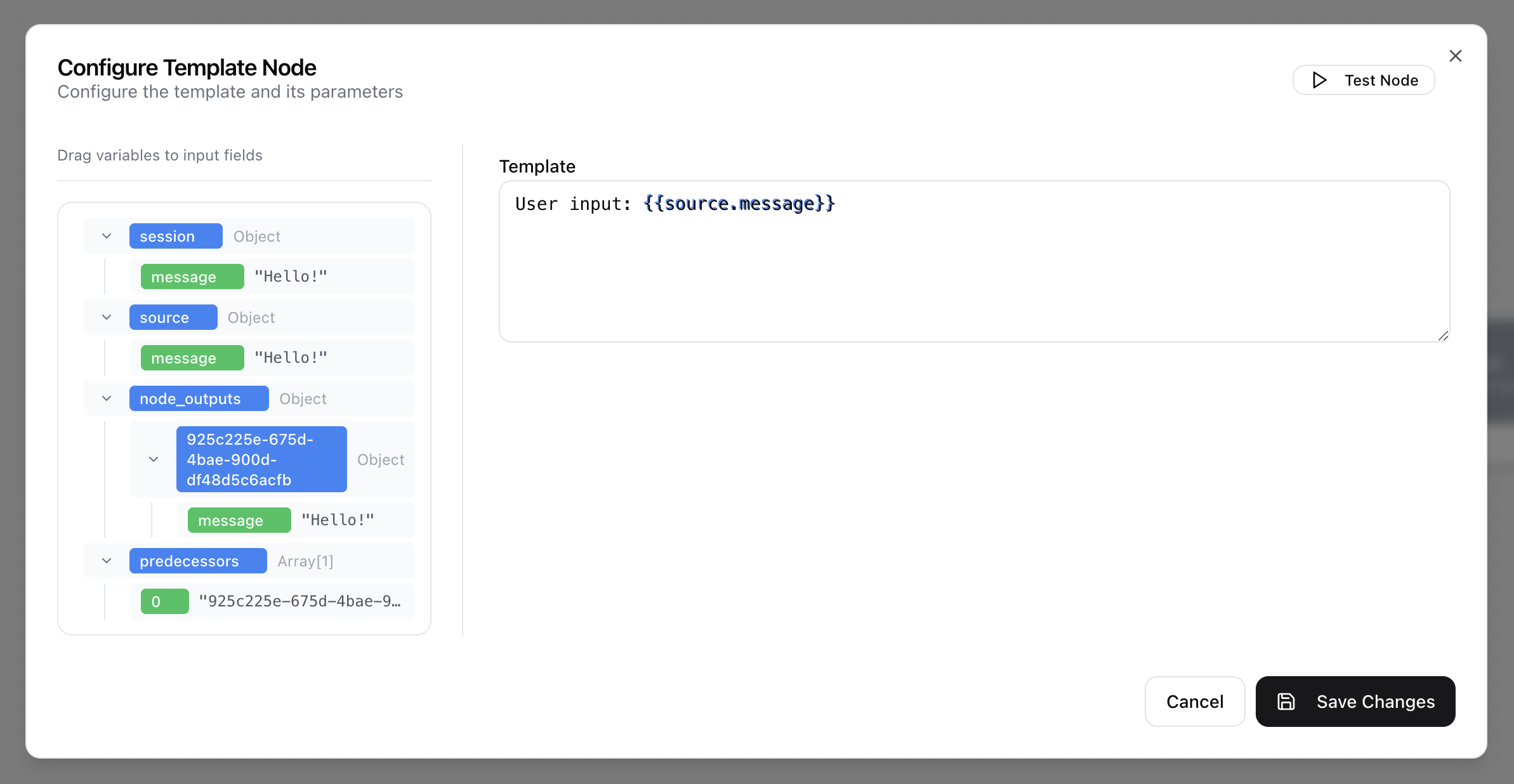
Task: Collapse the 925c225e node output chevron
Action: (x=154, y=459)
